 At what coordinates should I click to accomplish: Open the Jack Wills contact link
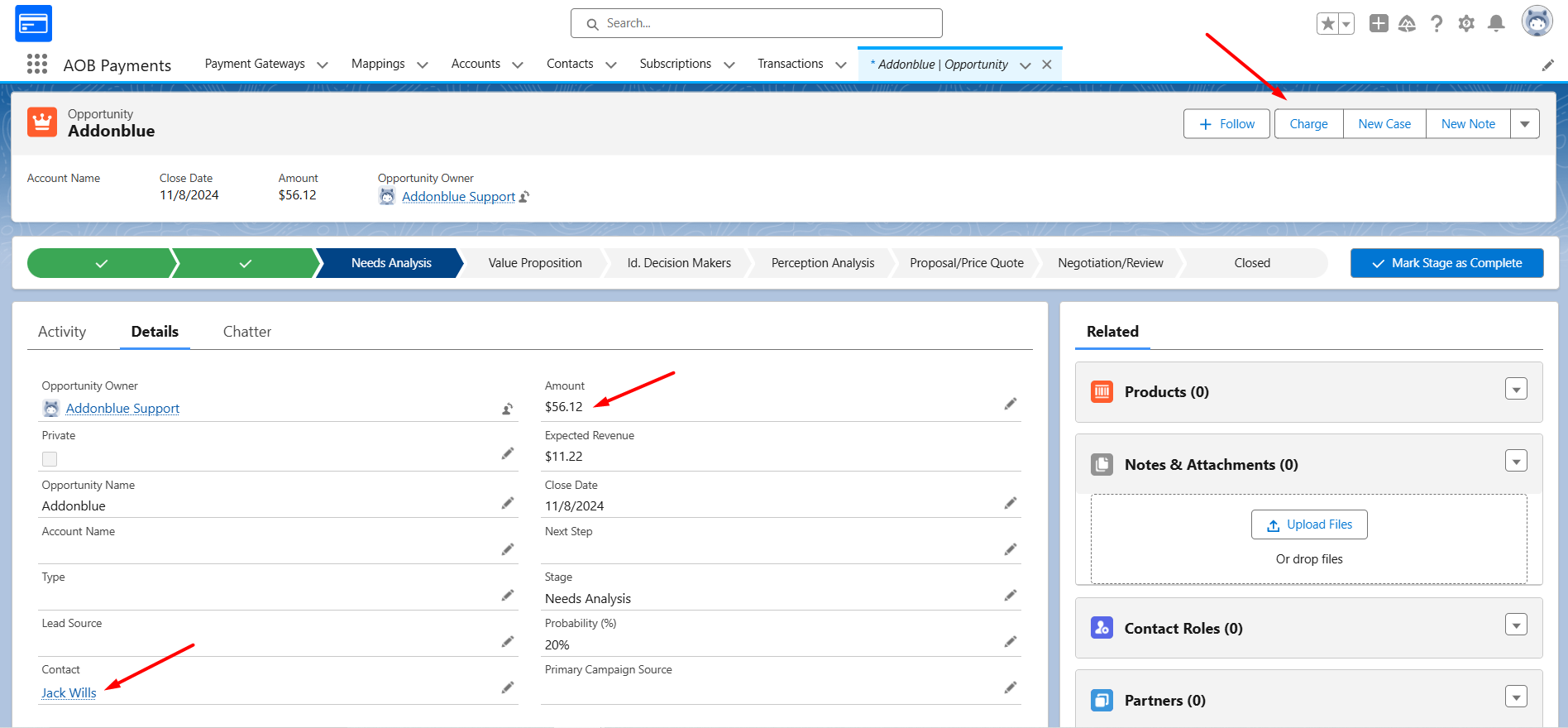(69, 693)
